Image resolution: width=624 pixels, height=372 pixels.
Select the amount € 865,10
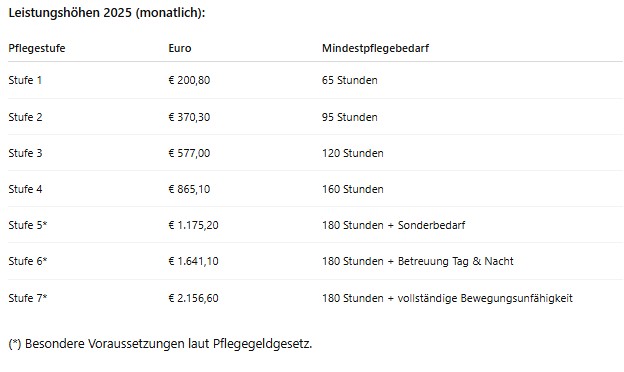pyautogui.click(x=189, y=189)
